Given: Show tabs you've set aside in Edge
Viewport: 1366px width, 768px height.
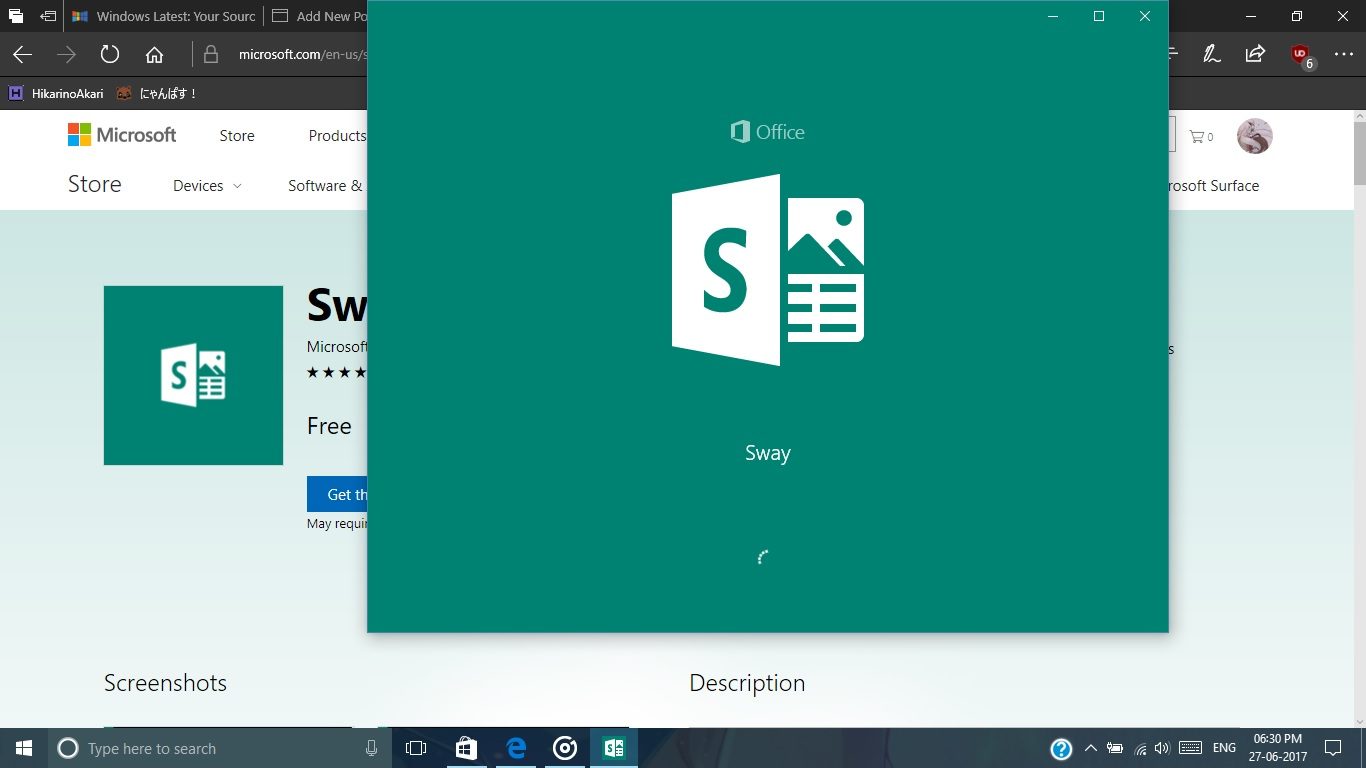Looking at the screenshot, I should click(16, 16).
